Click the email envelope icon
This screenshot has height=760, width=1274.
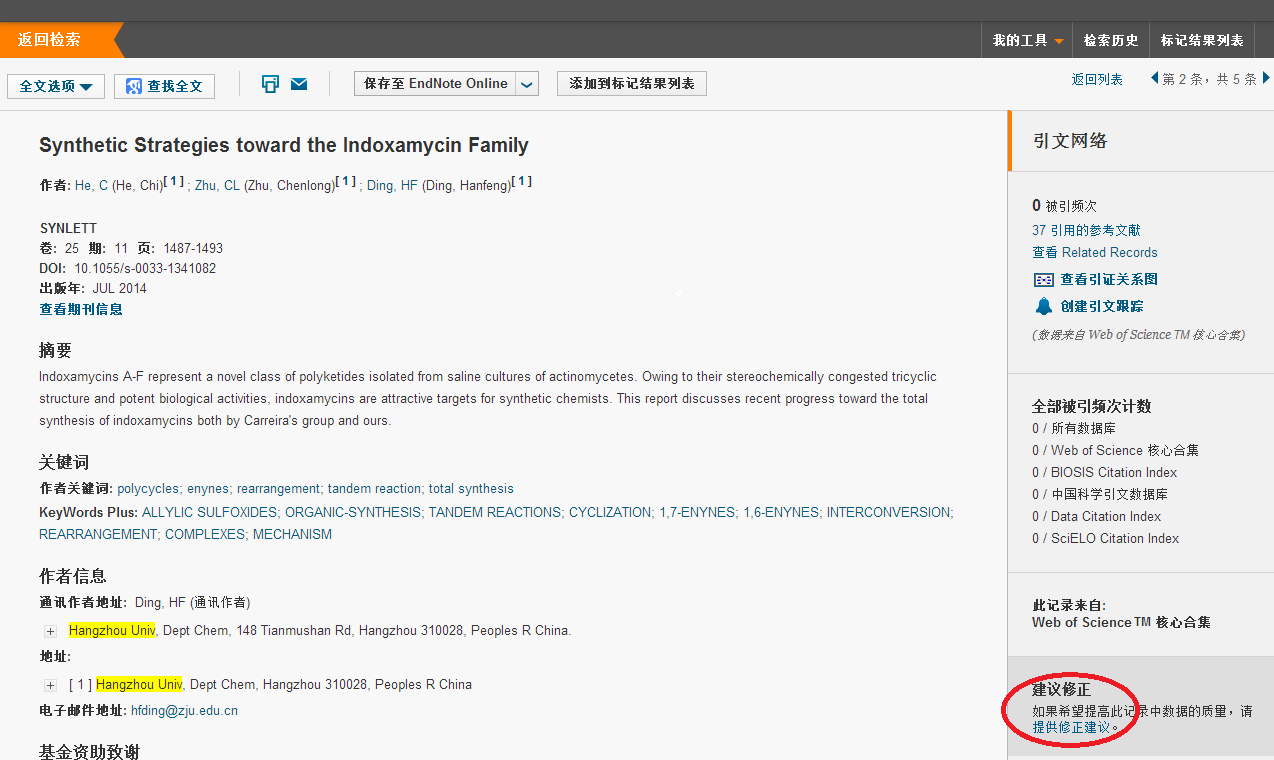click(x=299, y=84)
